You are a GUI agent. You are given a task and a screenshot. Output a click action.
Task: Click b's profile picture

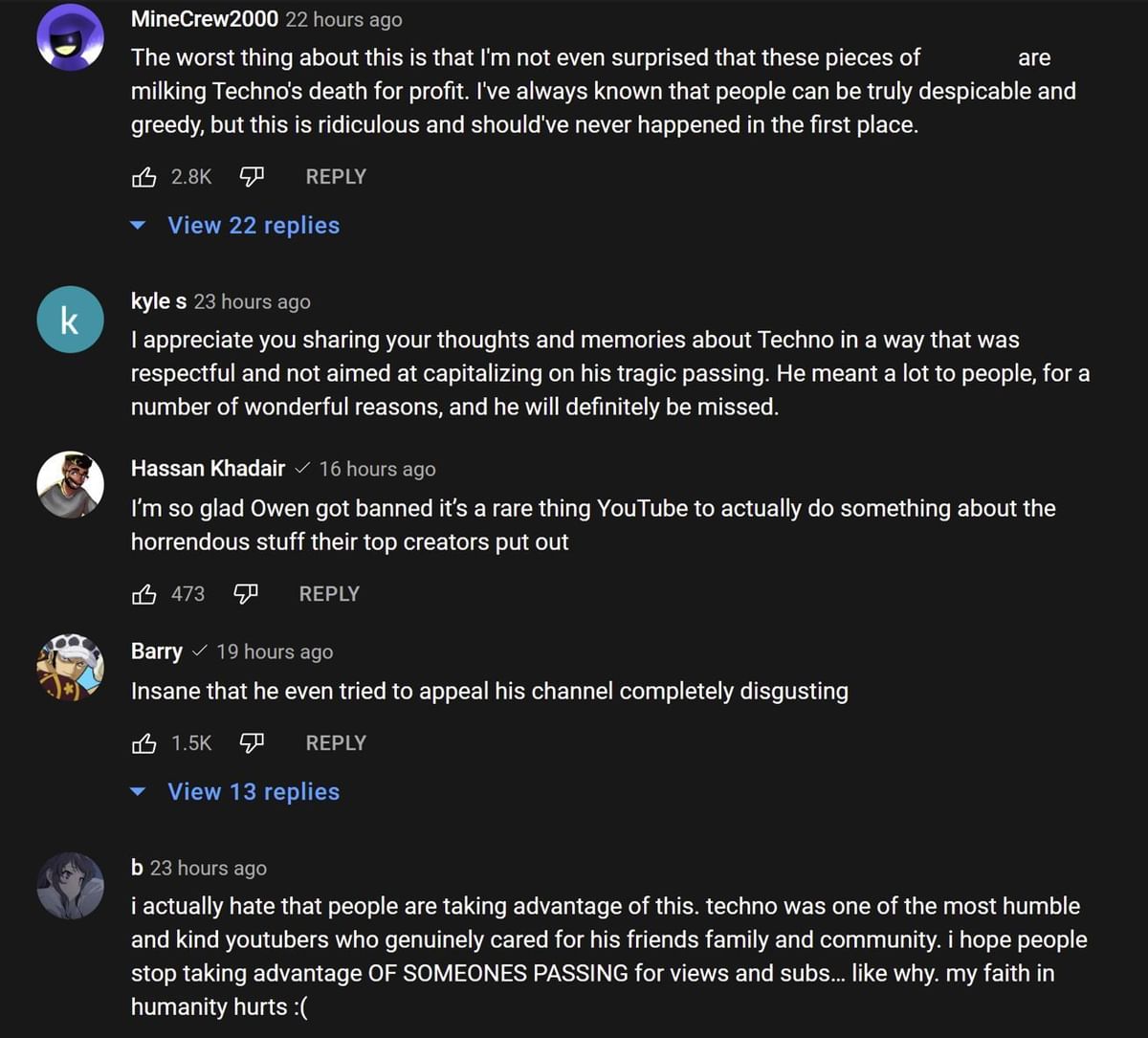click(x=71, y=887)
